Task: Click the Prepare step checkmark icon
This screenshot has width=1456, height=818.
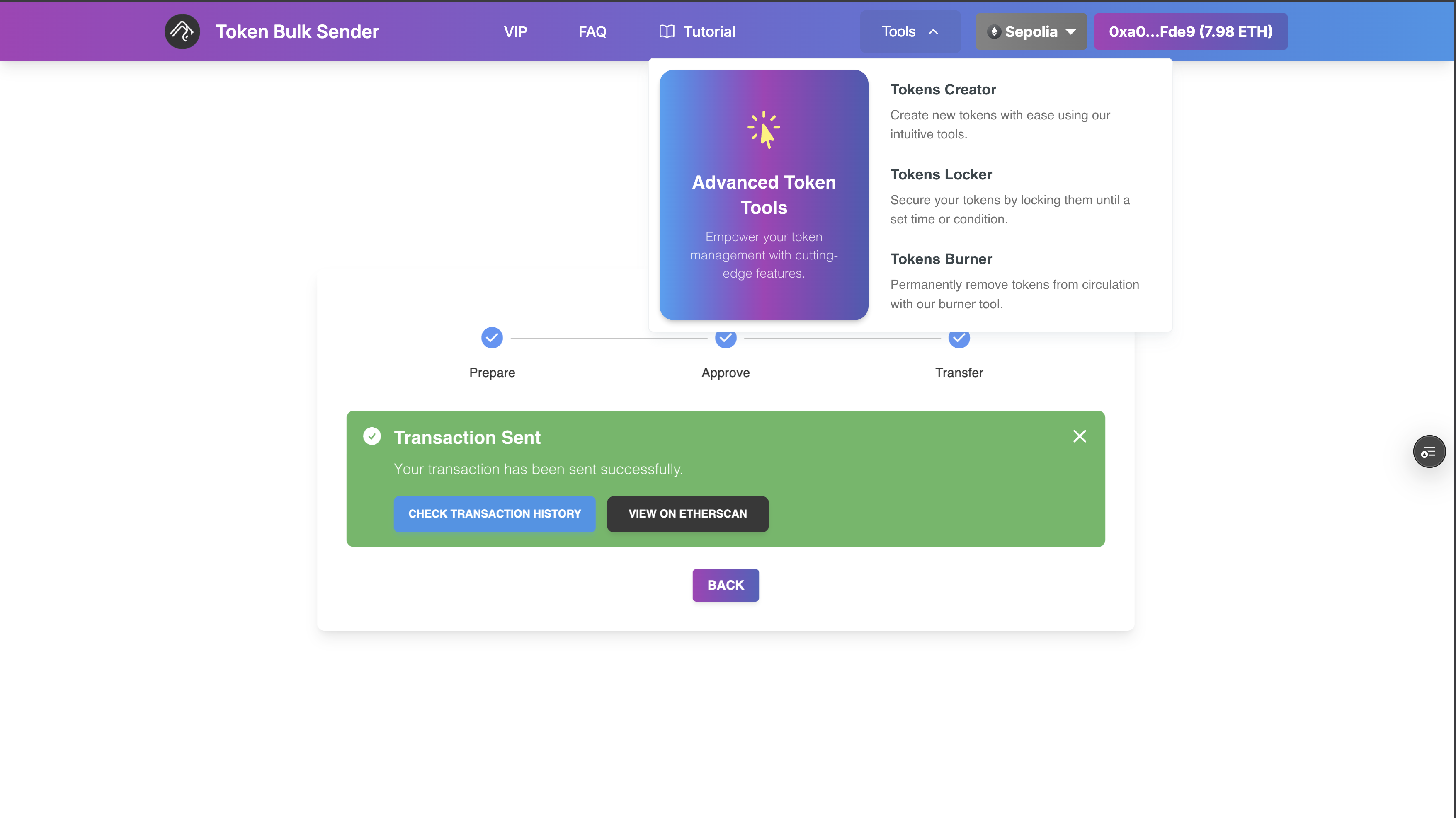Action: click(x=492, y=338)
